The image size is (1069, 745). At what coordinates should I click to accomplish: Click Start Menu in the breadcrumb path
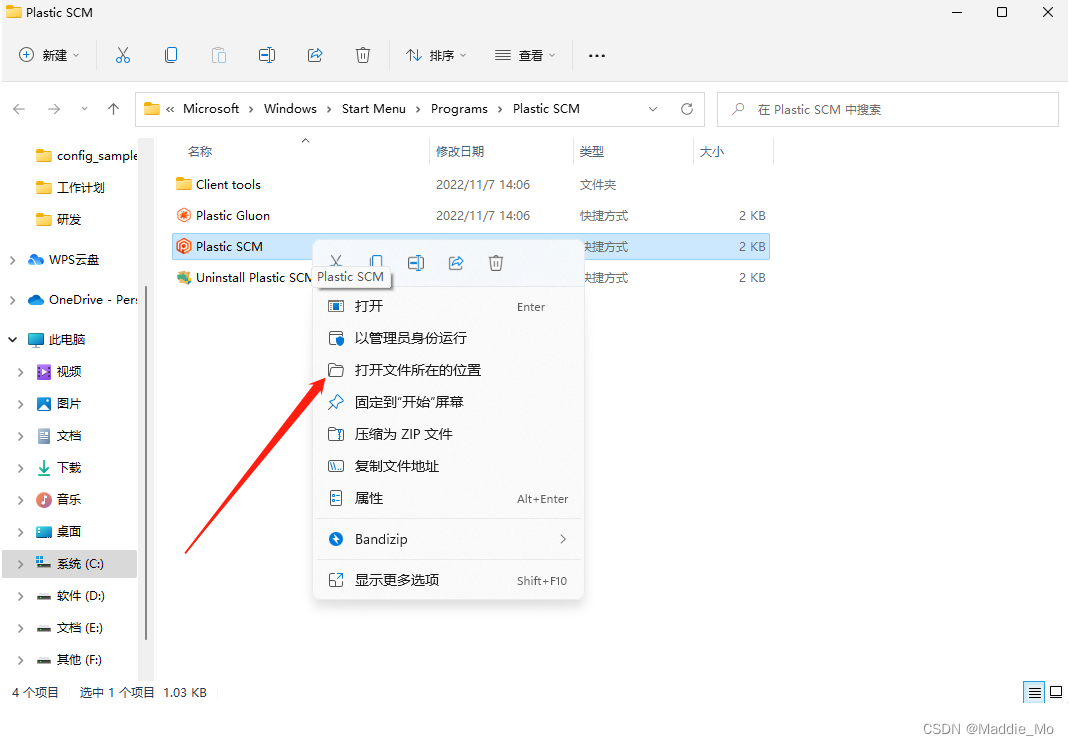point(374,109)
